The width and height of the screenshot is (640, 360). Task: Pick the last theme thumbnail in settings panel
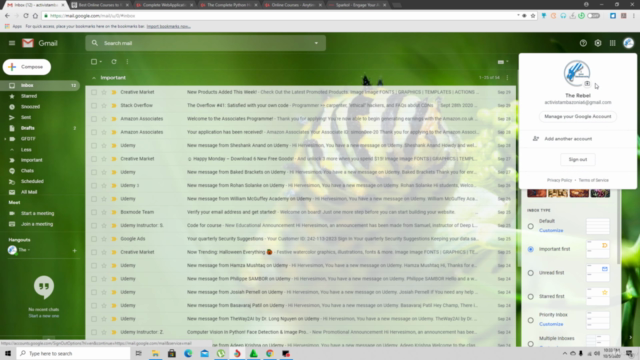(600, 193)
